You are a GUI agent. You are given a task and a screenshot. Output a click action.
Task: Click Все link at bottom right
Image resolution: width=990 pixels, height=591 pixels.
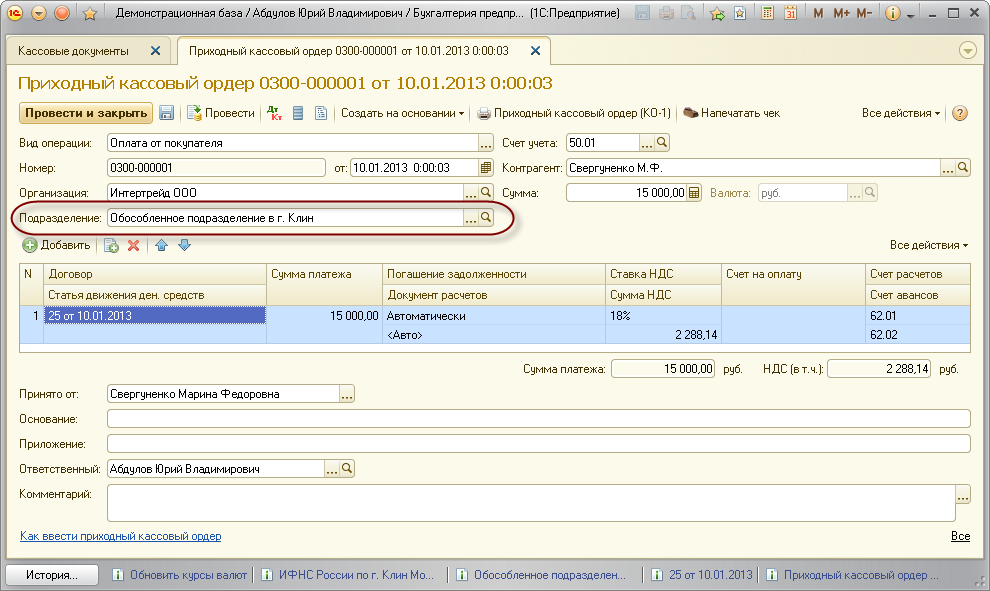click(x=960, y=536)
